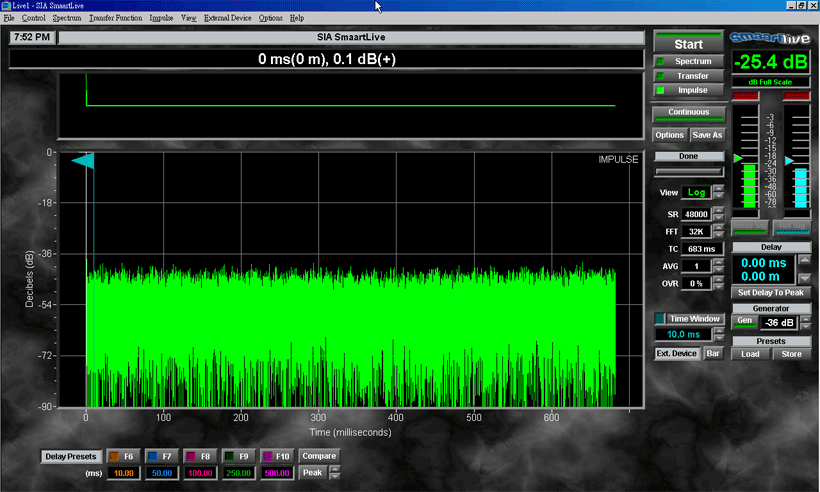The height and width of the screenshot is (492, 820).
Task: Select the F6 delay preset
Action: pyautogui.click(x=123, y=456)
